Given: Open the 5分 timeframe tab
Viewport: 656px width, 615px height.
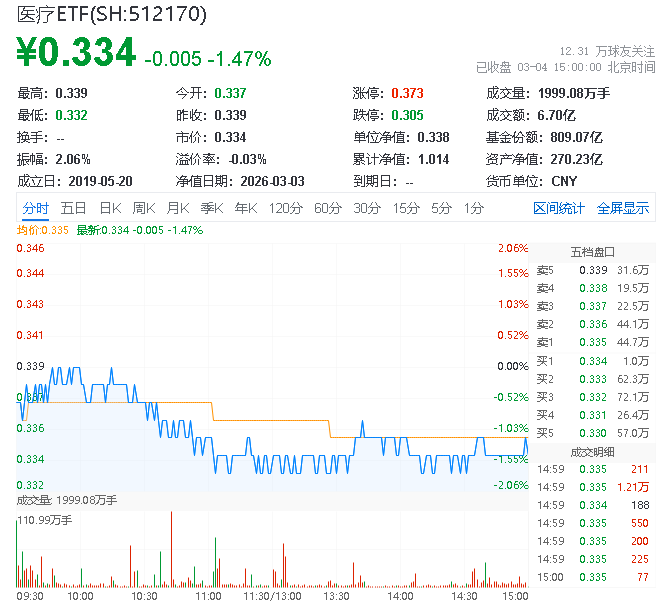Looking at the screenshot, I should click(441, 208).
